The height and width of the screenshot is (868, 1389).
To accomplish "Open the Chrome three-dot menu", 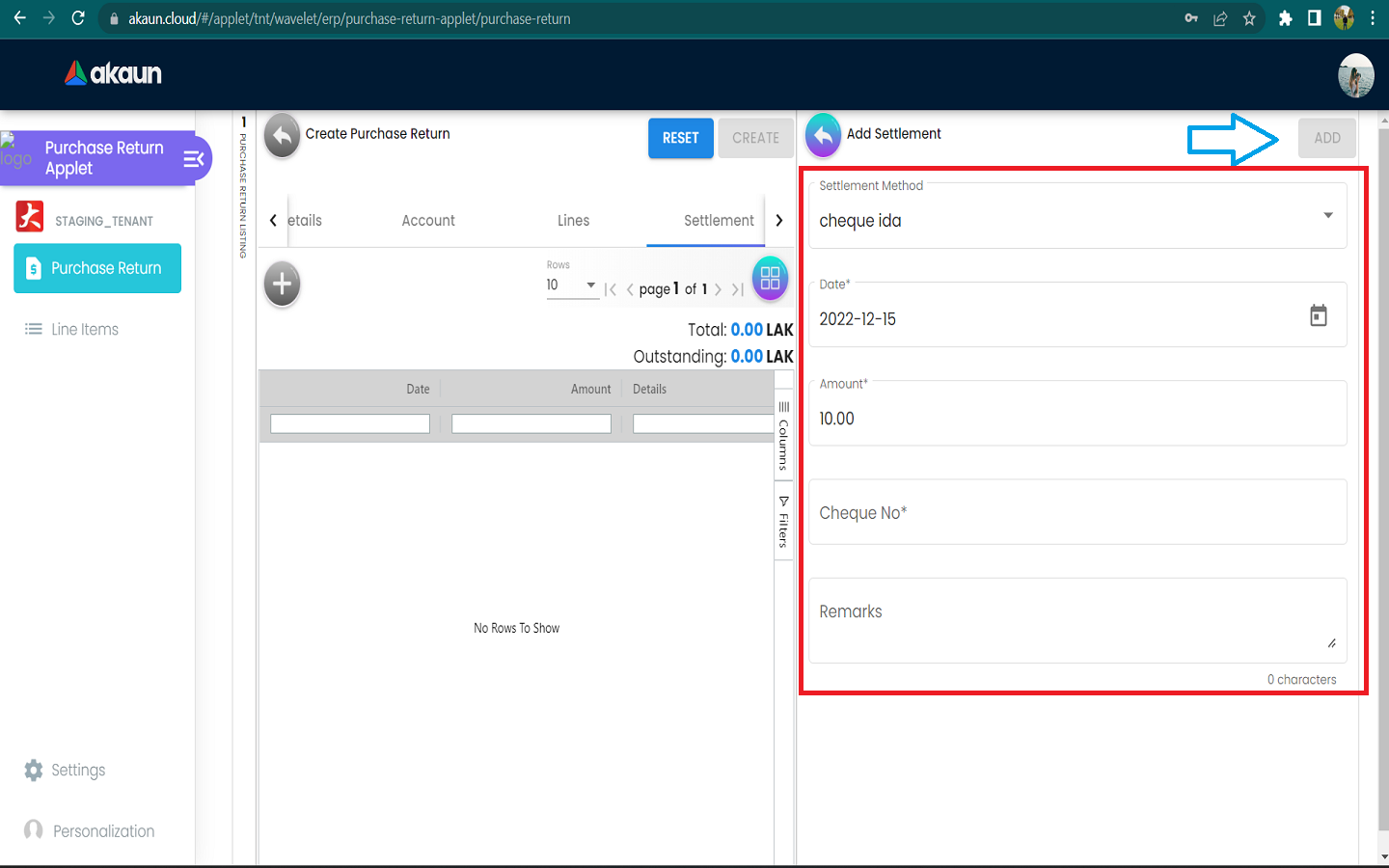I will 1372,18.
